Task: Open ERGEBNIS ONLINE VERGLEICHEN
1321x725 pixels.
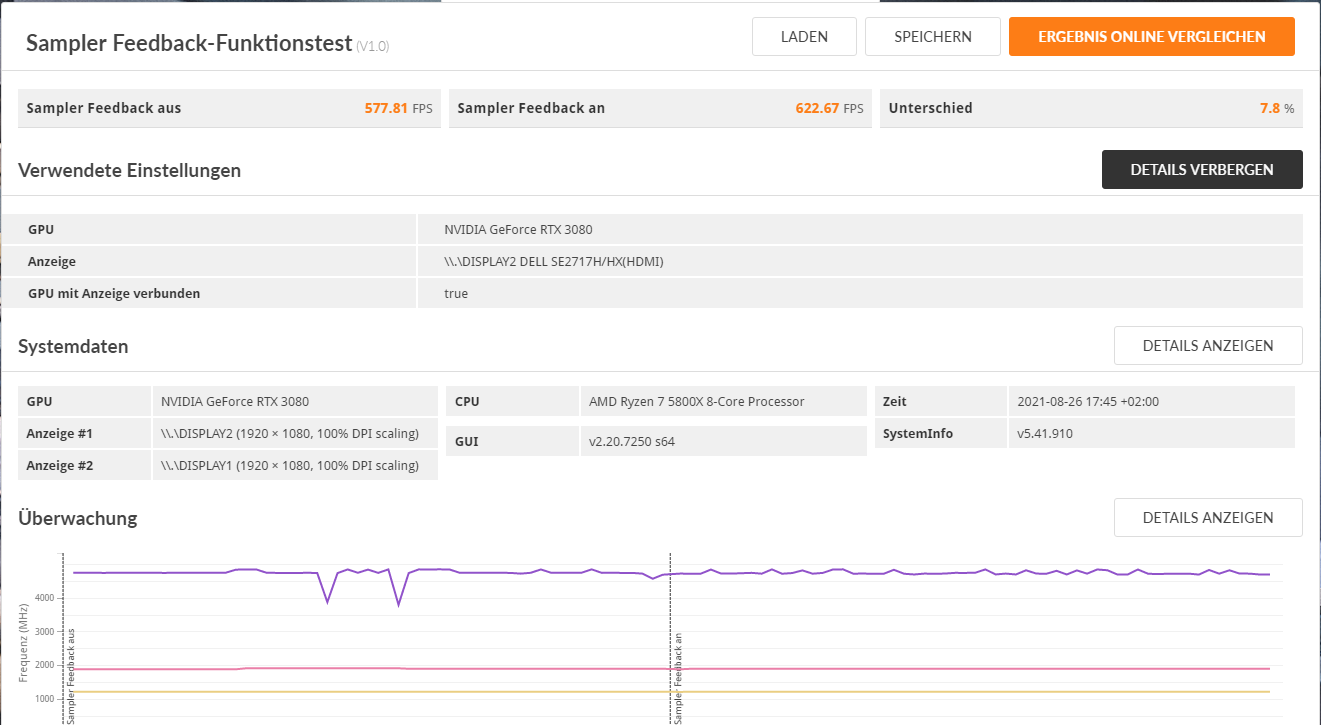Action: point(1152,37)
